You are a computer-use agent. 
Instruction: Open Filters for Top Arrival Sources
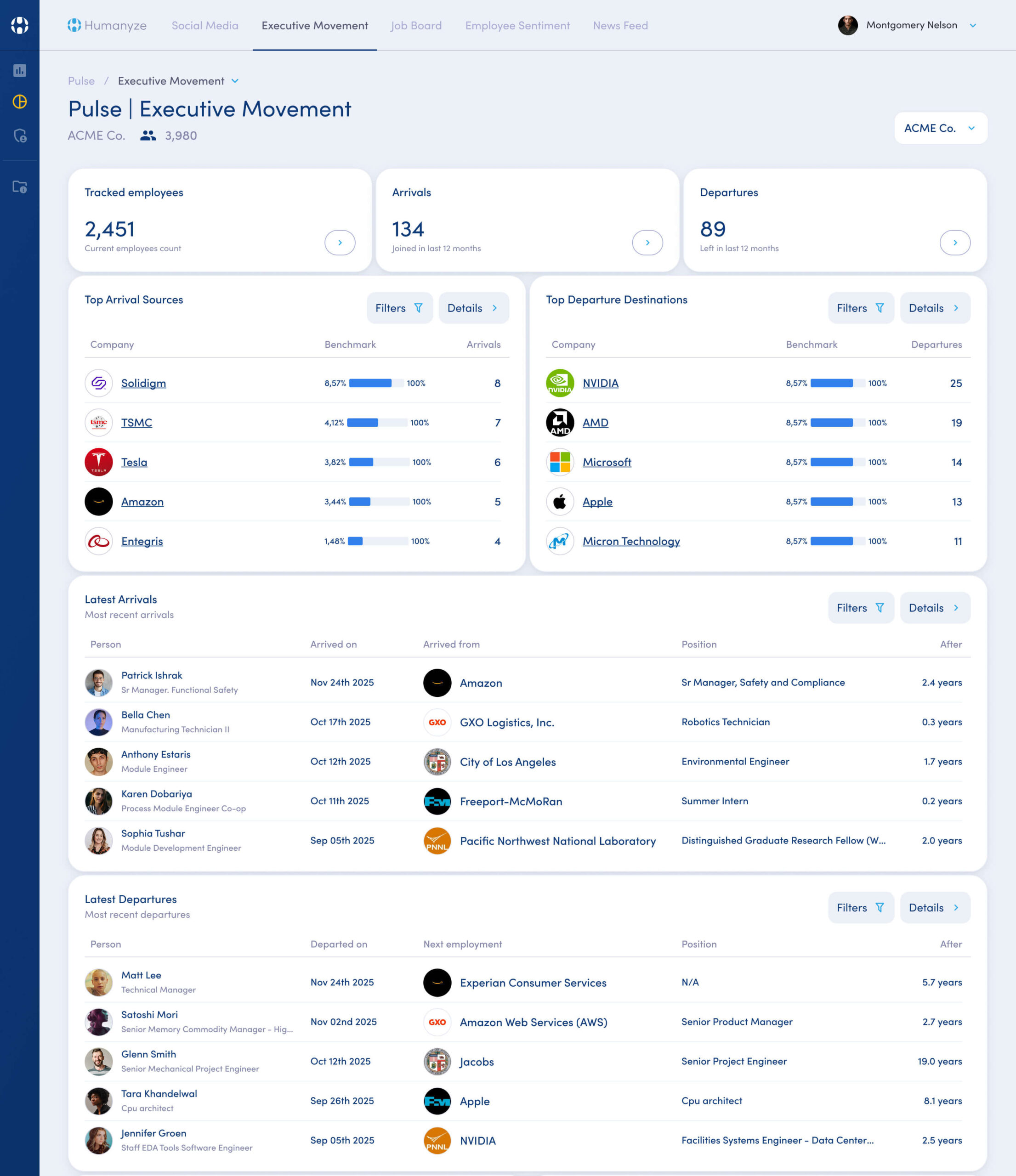[x=400, y=308]
